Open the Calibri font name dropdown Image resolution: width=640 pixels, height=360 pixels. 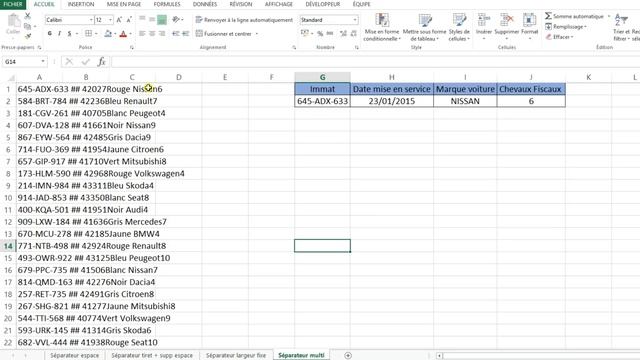(x=91, y=20)
